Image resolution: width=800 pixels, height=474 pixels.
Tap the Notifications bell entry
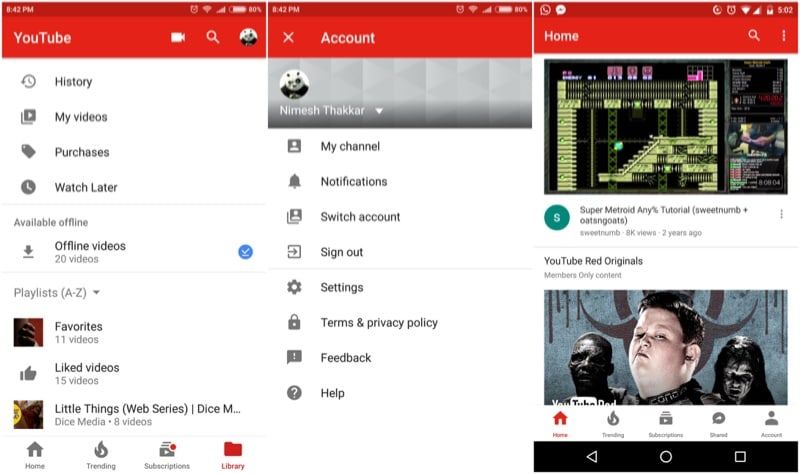click(353, 182)
